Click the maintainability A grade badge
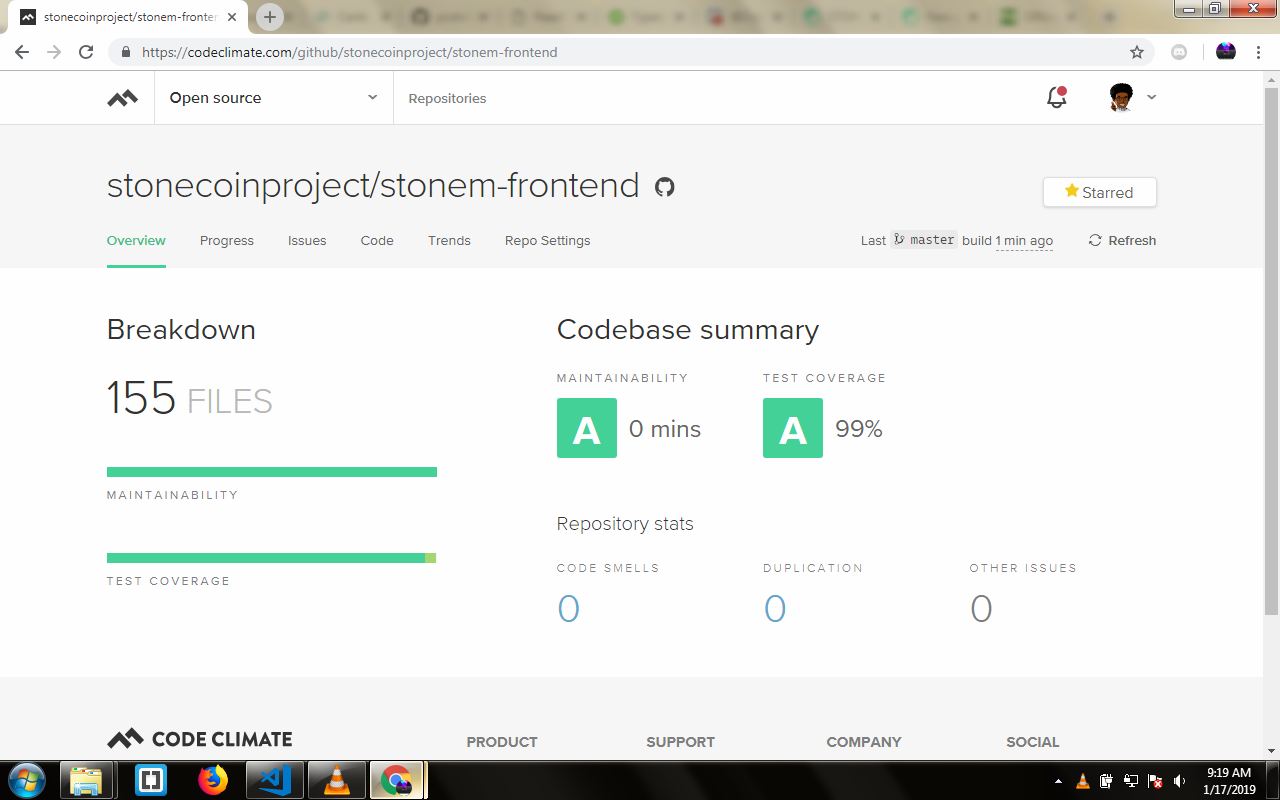Screen dimensions: 1280x800 pos(587,428)
